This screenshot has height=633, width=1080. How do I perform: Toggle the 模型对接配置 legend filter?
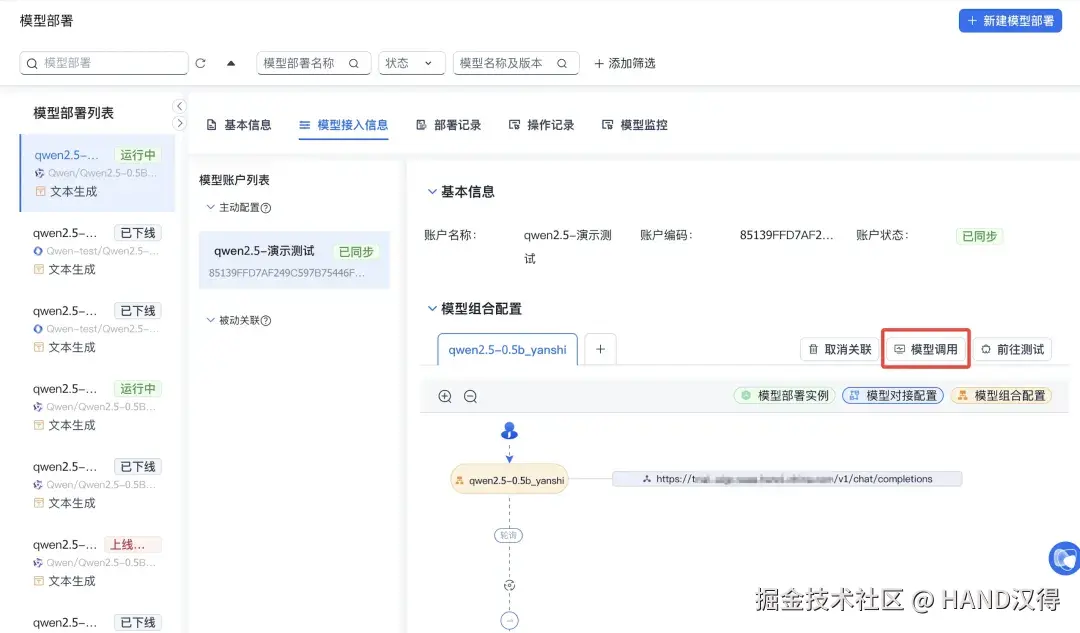(x=893, y=395)
